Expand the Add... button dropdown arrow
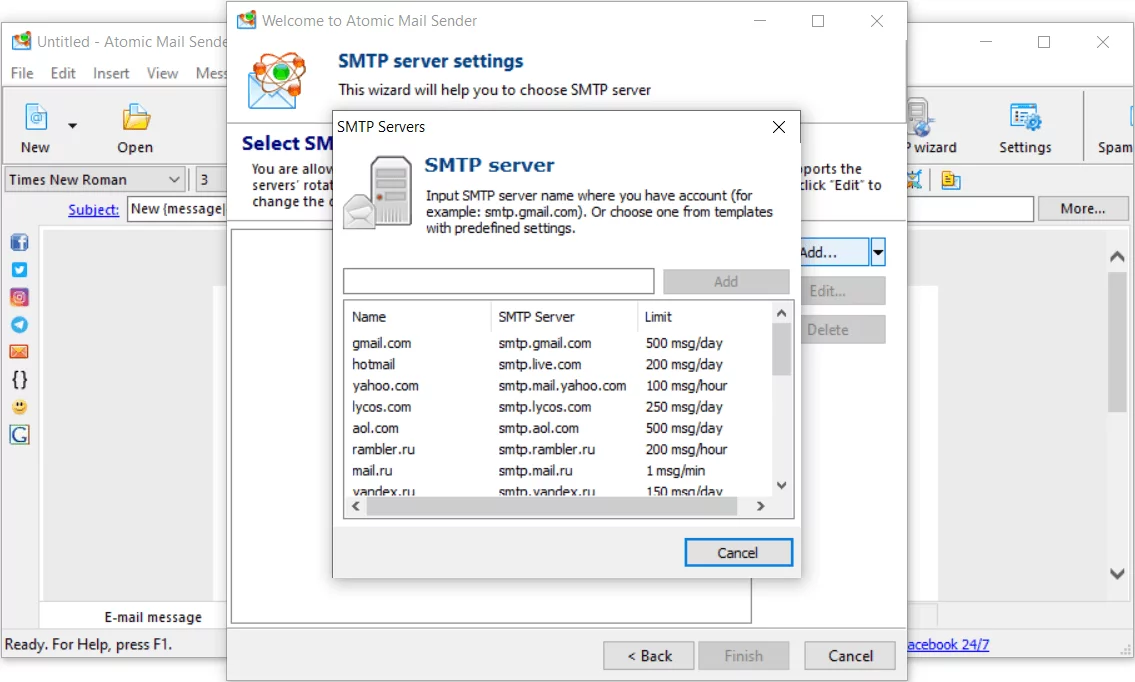Screen dimensions: 1135x682 click(878, 252)
